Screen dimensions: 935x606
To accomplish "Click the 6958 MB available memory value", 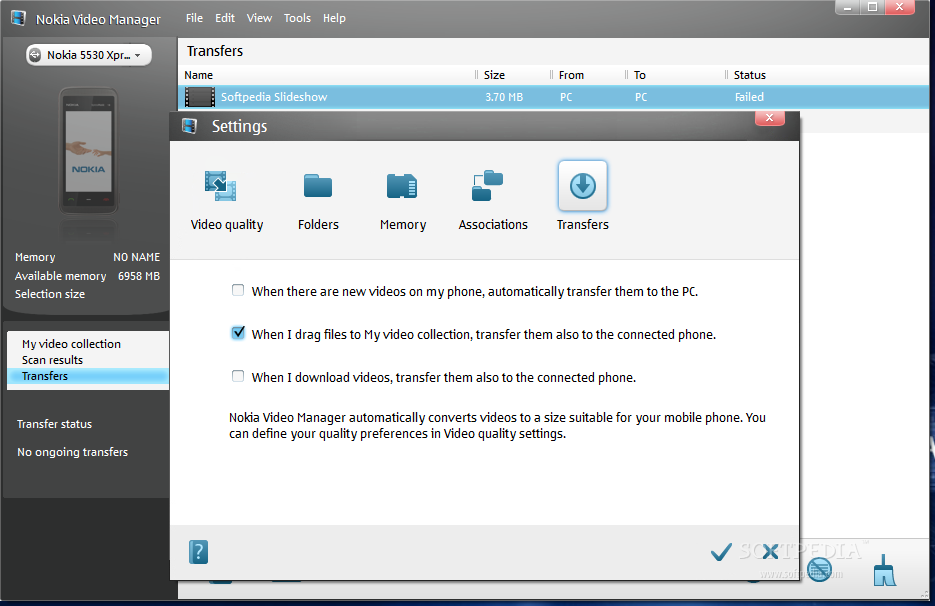I will point(139,276).
